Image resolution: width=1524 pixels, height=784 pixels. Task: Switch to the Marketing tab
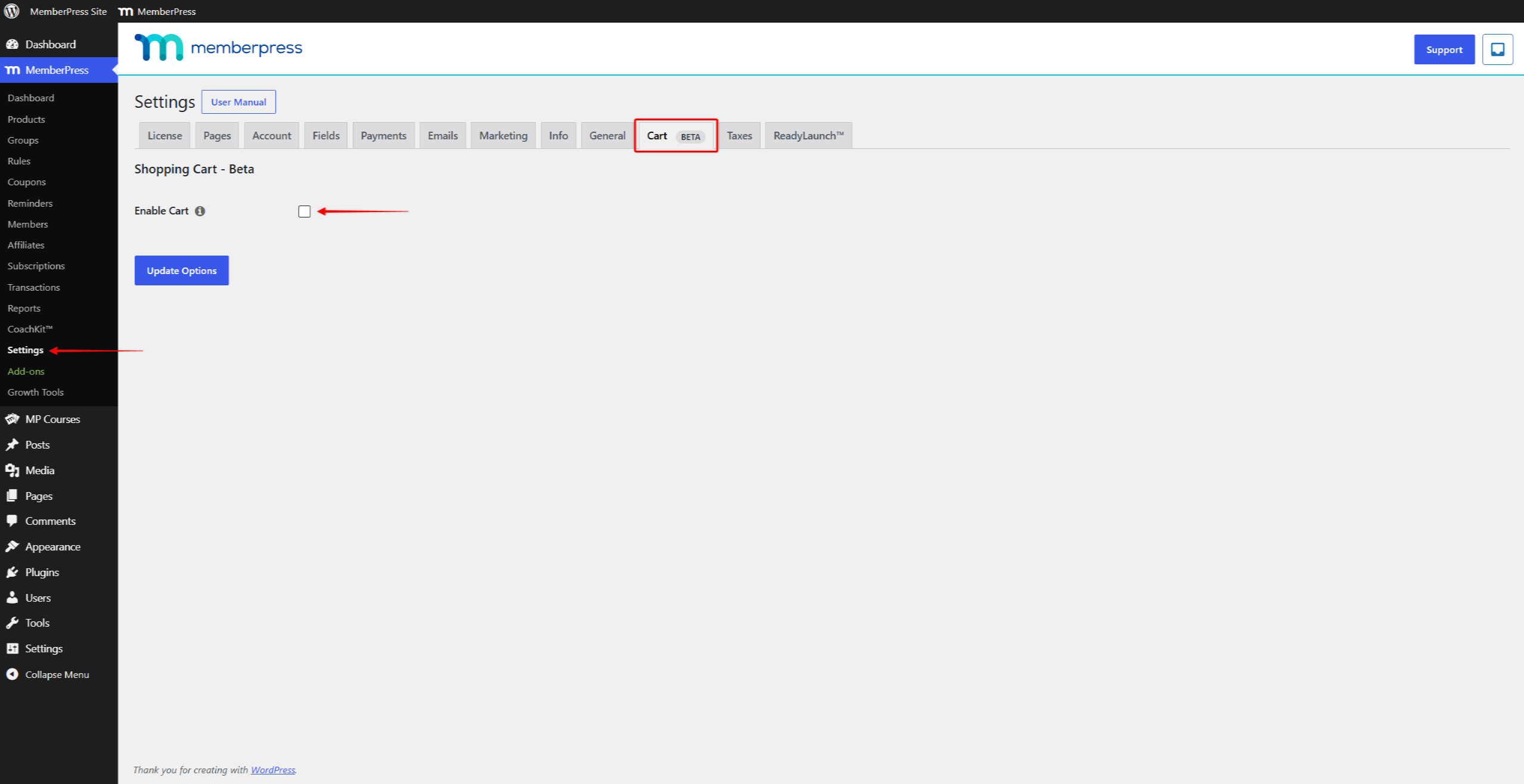[503, 136]
